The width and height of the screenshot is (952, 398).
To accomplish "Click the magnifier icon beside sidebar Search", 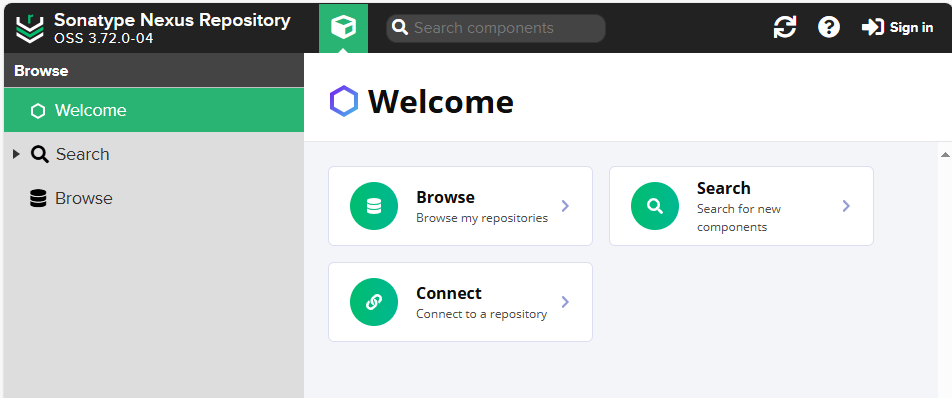I will 40,154.
